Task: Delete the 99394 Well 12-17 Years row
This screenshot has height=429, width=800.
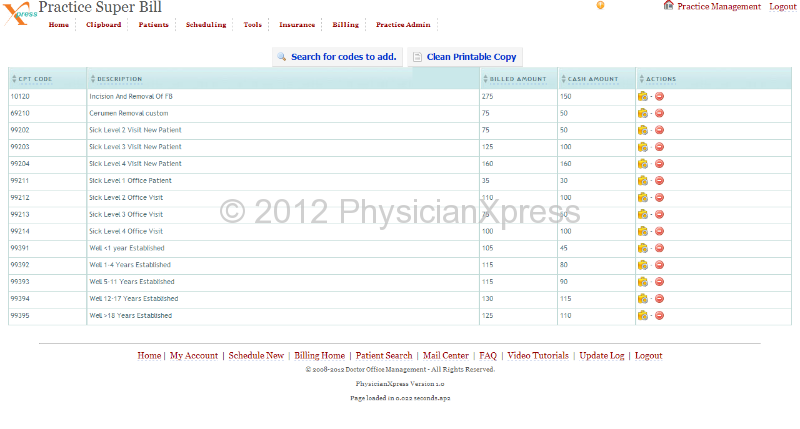Action: click(659, 299)
